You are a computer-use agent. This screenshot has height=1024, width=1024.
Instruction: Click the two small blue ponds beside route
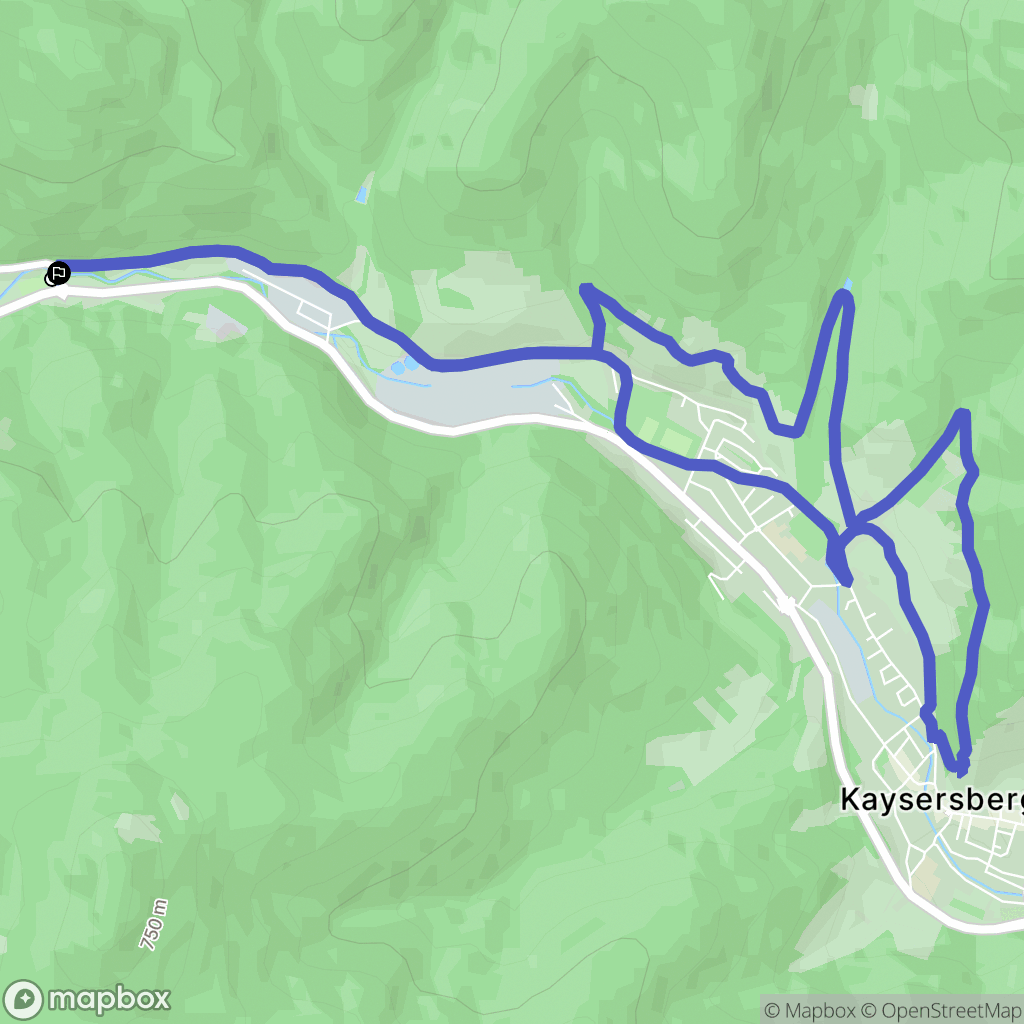pyautogui.click(x=404, y=365)
